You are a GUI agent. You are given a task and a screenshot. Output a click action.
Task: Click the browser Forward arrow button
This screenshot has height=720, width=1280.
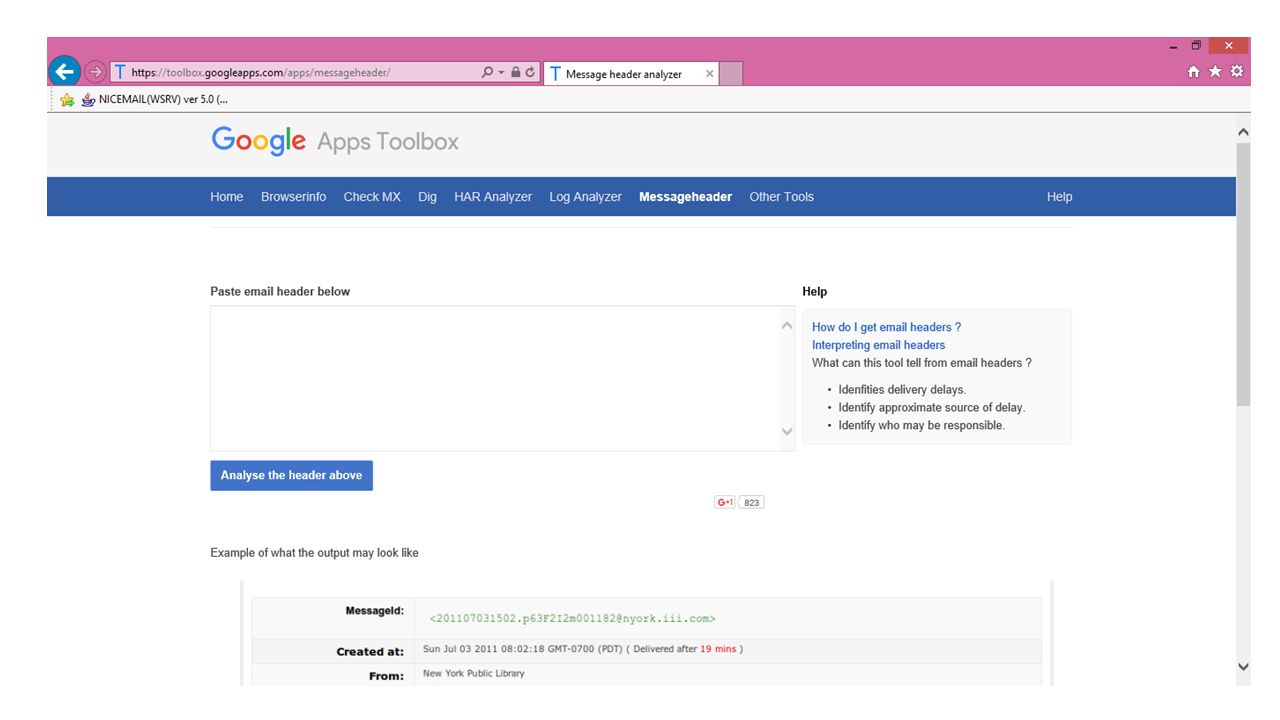coord(95,72)
